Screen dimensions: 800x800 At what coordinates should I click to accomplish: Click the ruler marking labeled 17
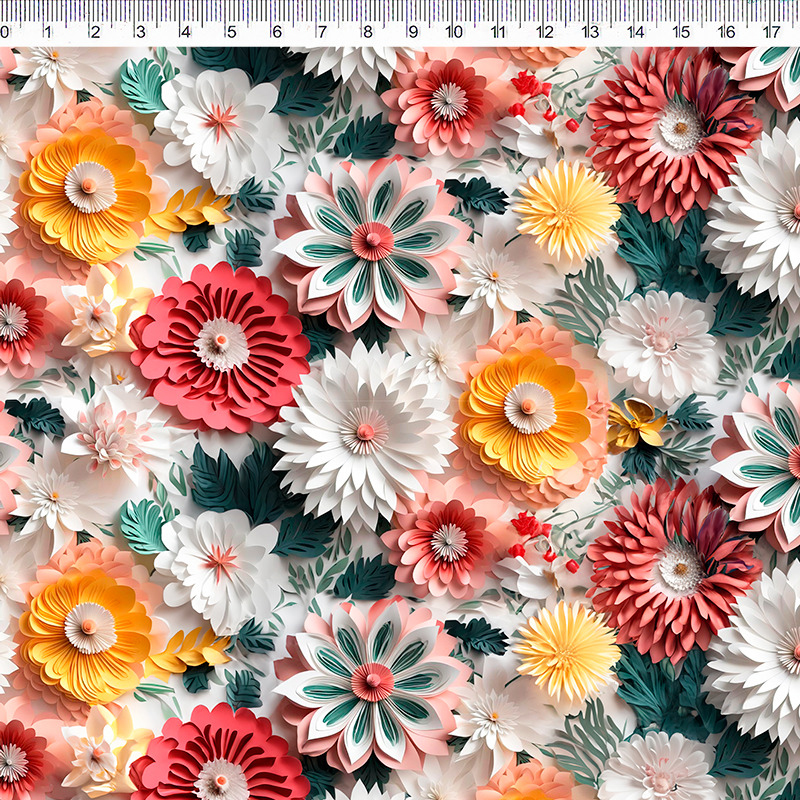(772, 32)
